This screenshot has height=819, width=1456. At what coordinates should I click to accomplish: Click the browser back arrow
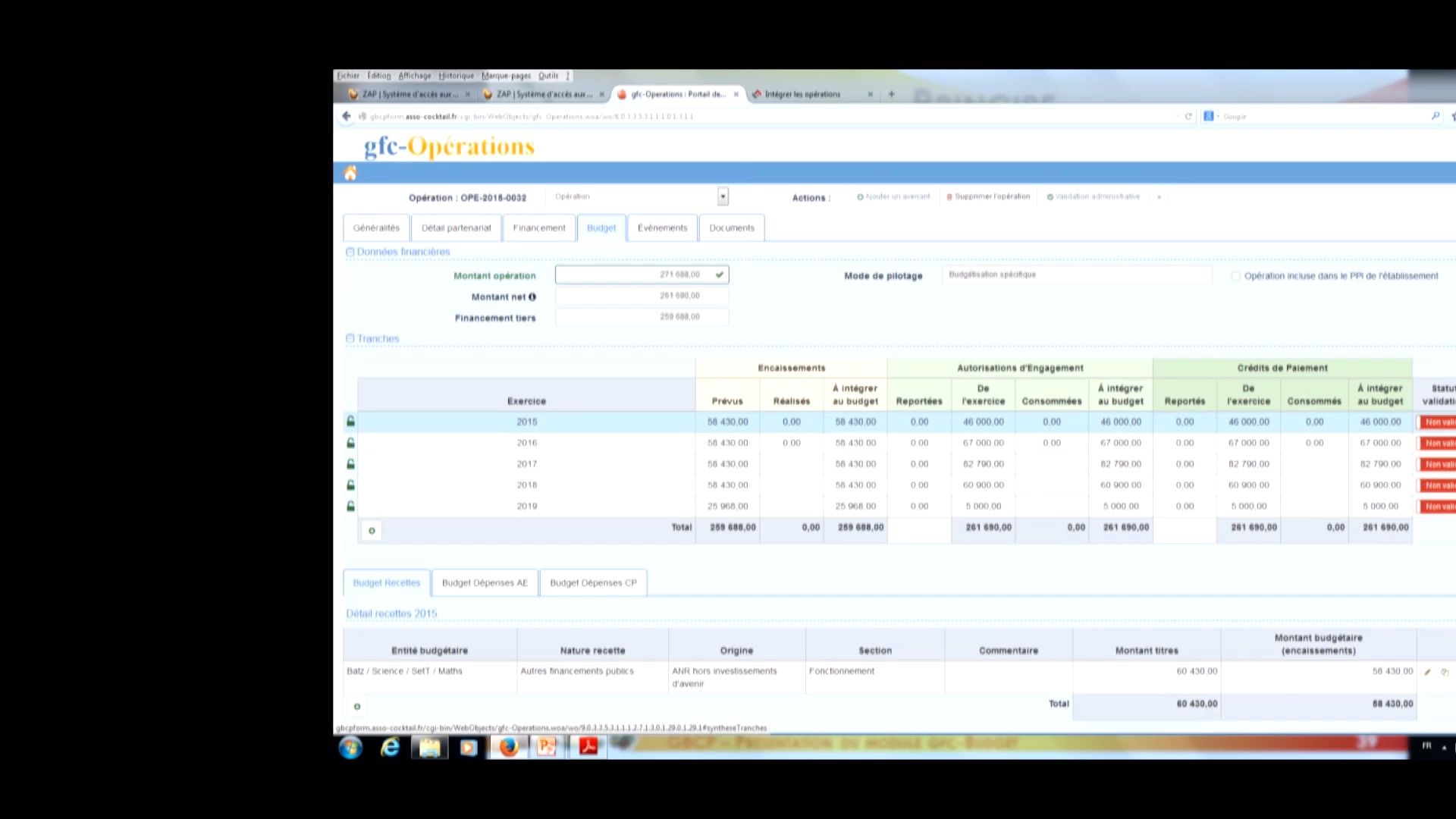point(347,116)
